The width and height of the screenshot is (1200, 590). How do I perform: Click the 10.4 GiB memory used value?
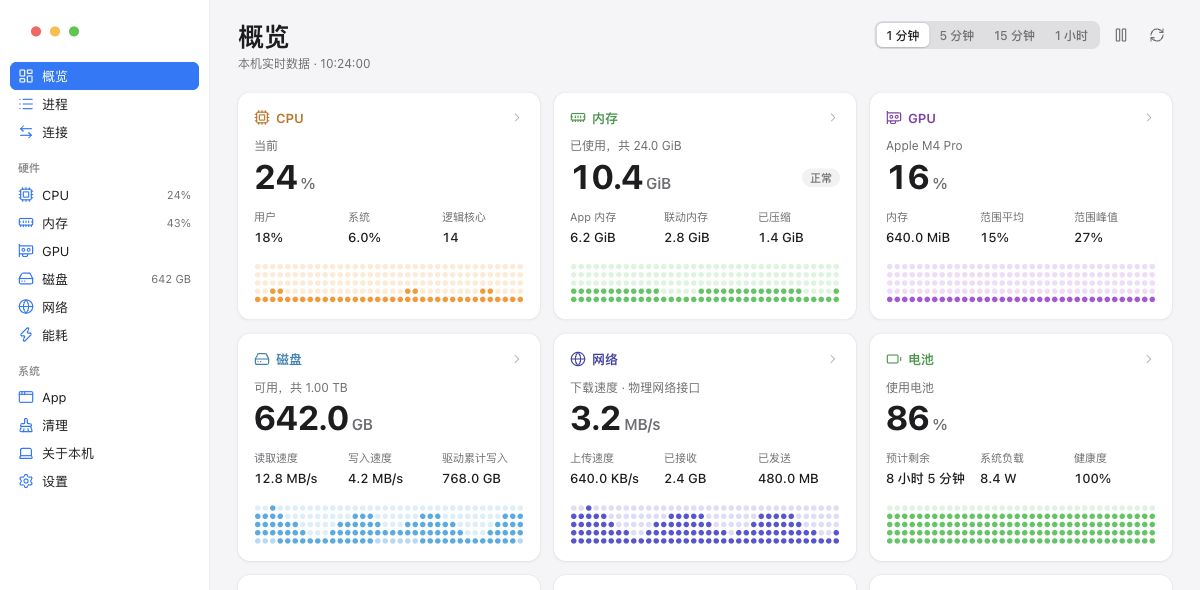pos(621,178)
